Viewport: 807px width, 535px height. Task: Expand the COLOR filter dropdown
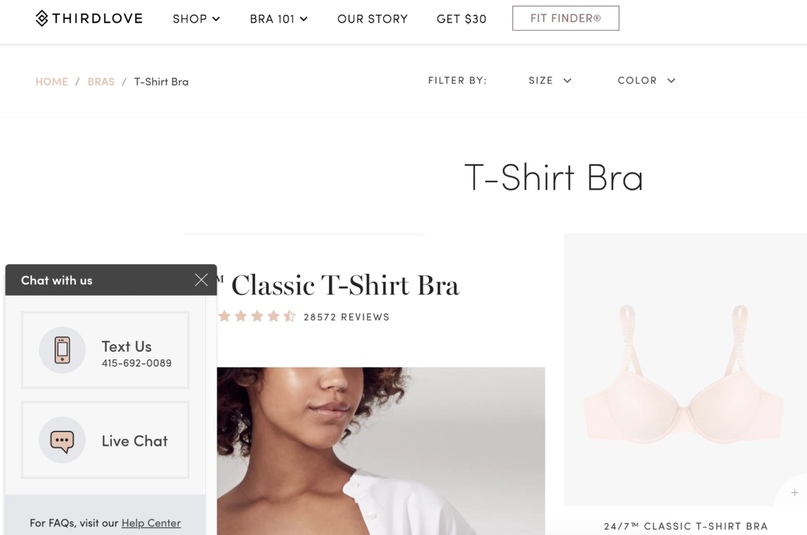tap(646, 80)
